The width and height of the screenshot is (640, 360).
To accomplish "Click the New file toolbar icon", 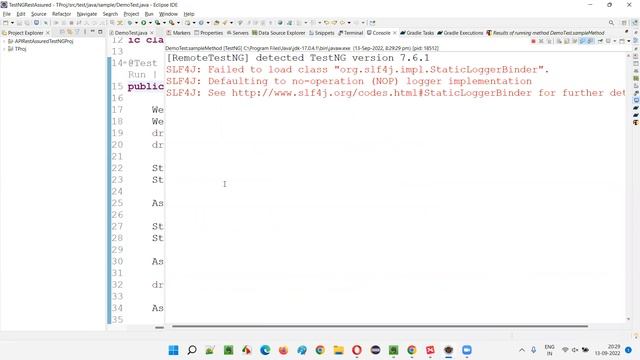I will coord(6,23).
